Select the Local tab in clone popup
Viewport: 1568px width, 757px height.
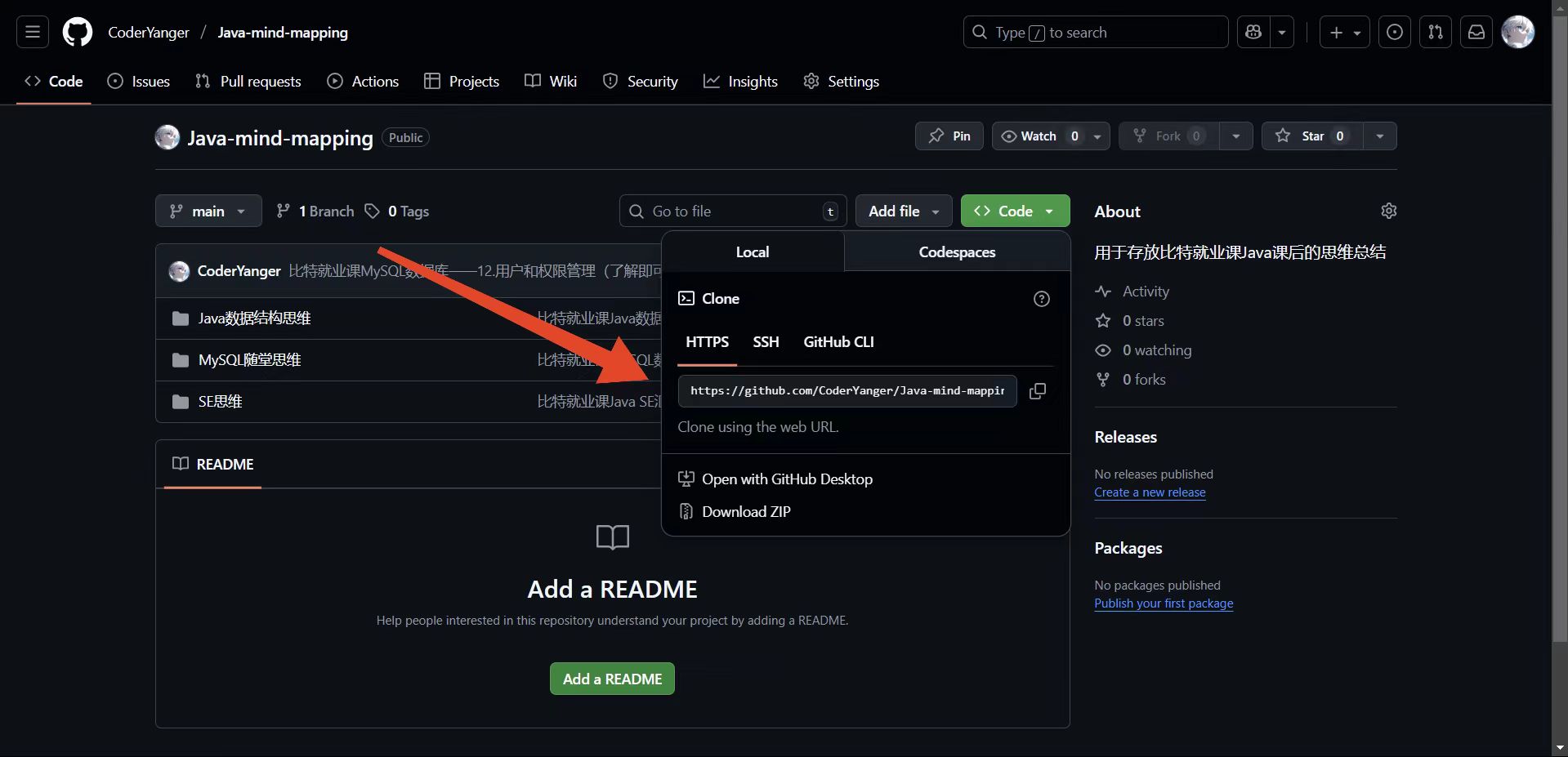pos(753,252)
